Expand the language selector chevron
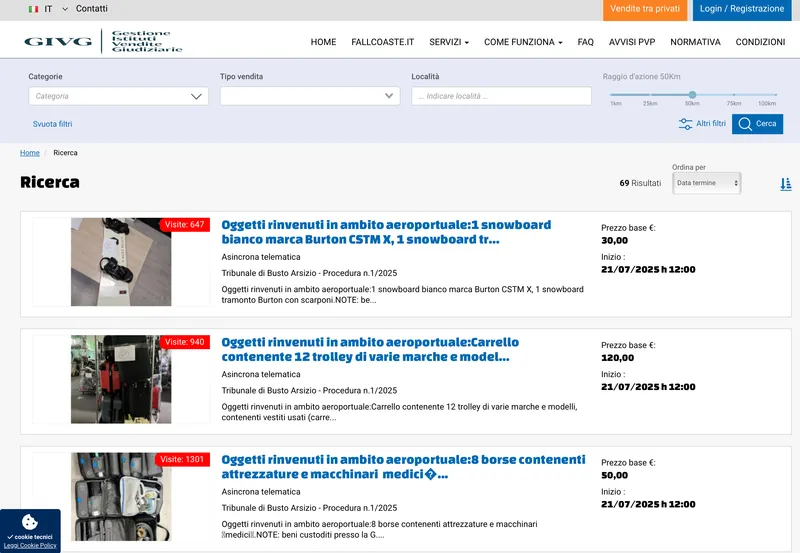 (x=65, y=9)
